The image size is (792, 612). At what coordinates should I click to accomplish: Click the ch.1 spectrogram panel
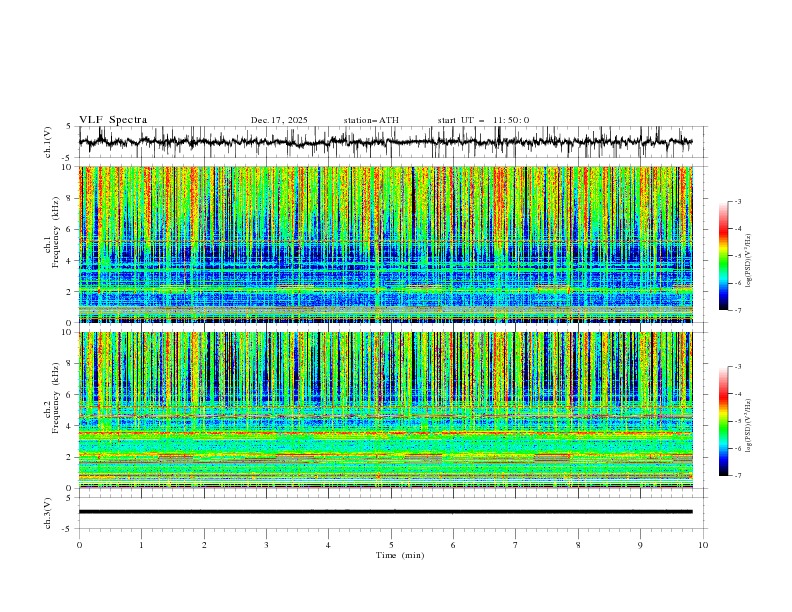(x=390, y=245)
